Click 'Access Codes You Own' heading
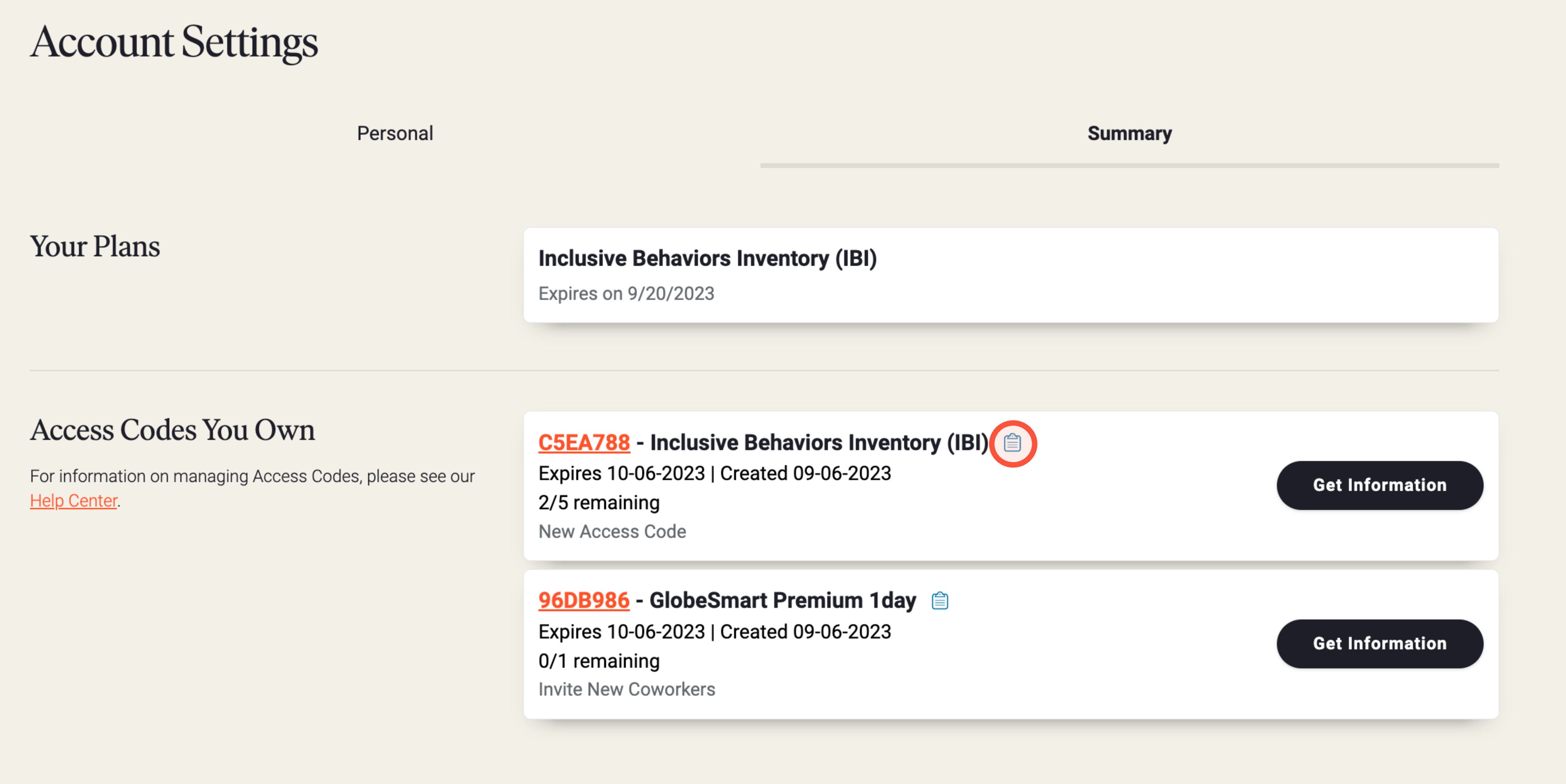Viewport: 1566px width, 784px height. click(173, 430)
